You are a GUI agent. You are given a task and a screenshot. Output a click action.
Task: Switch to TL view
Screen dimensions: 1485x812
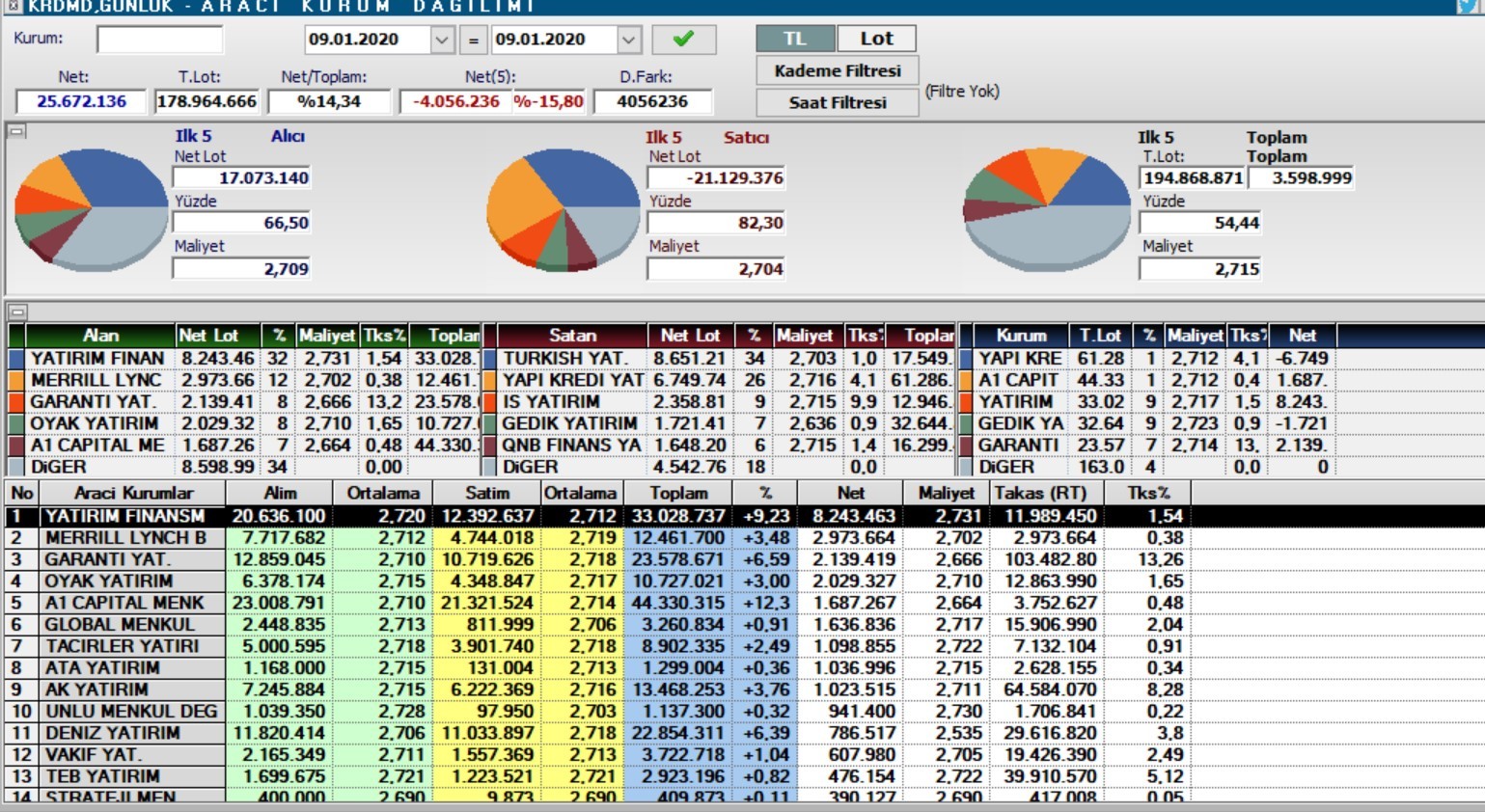point(795,39)
